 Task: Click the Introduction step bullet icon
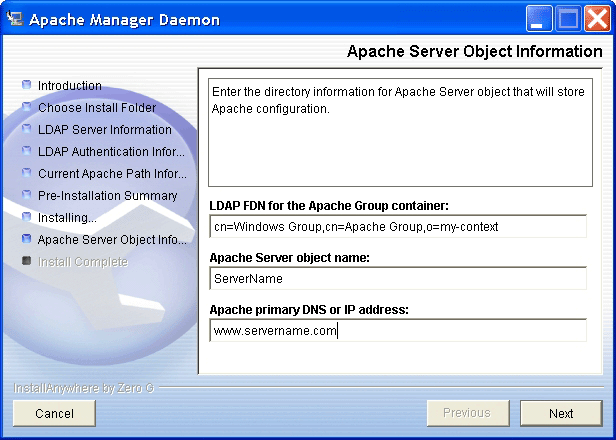point(26,84)
